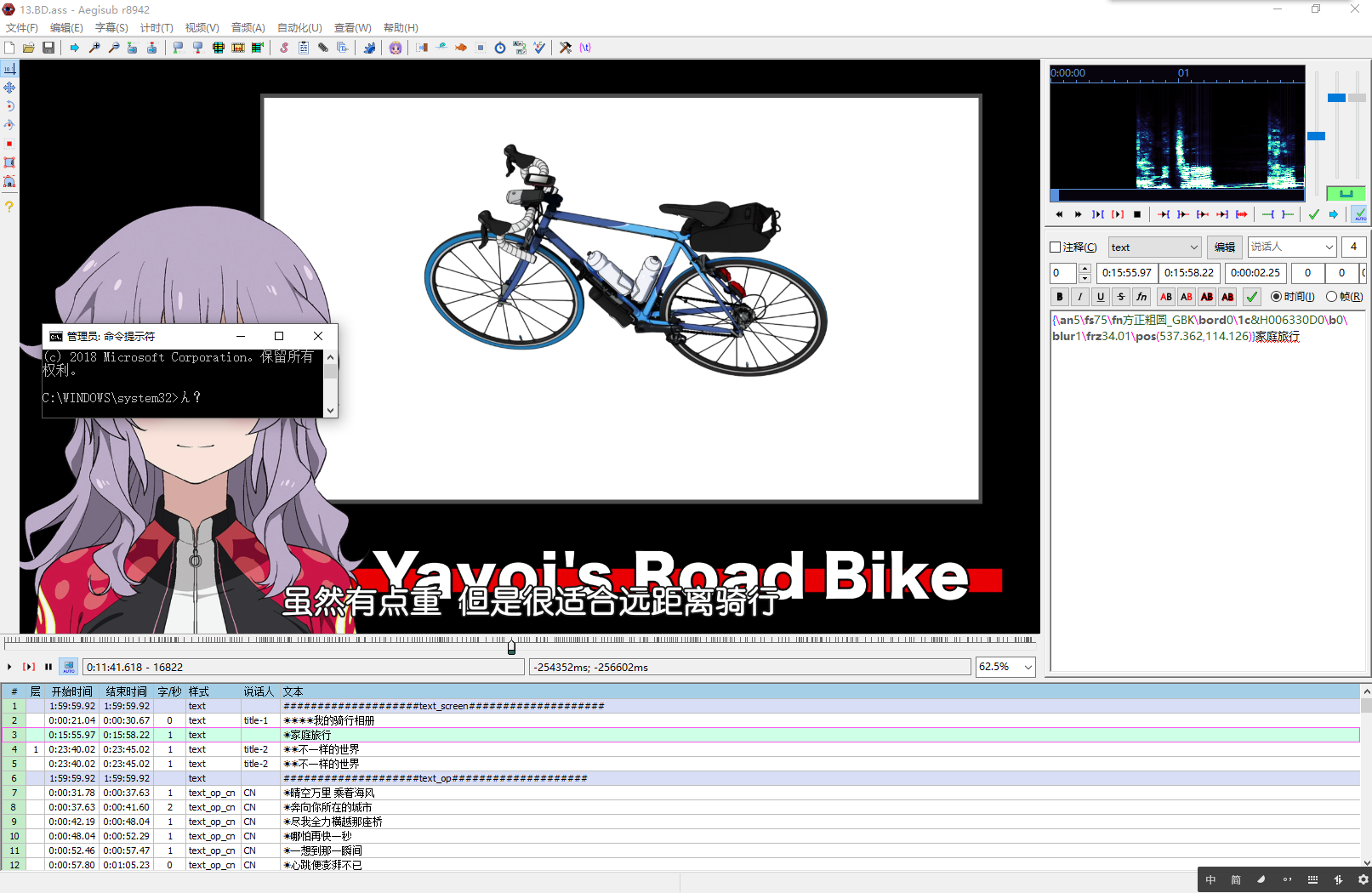Click the 编辑 style edit button
Screen dimensions: 1372x893
[1225, 247]
